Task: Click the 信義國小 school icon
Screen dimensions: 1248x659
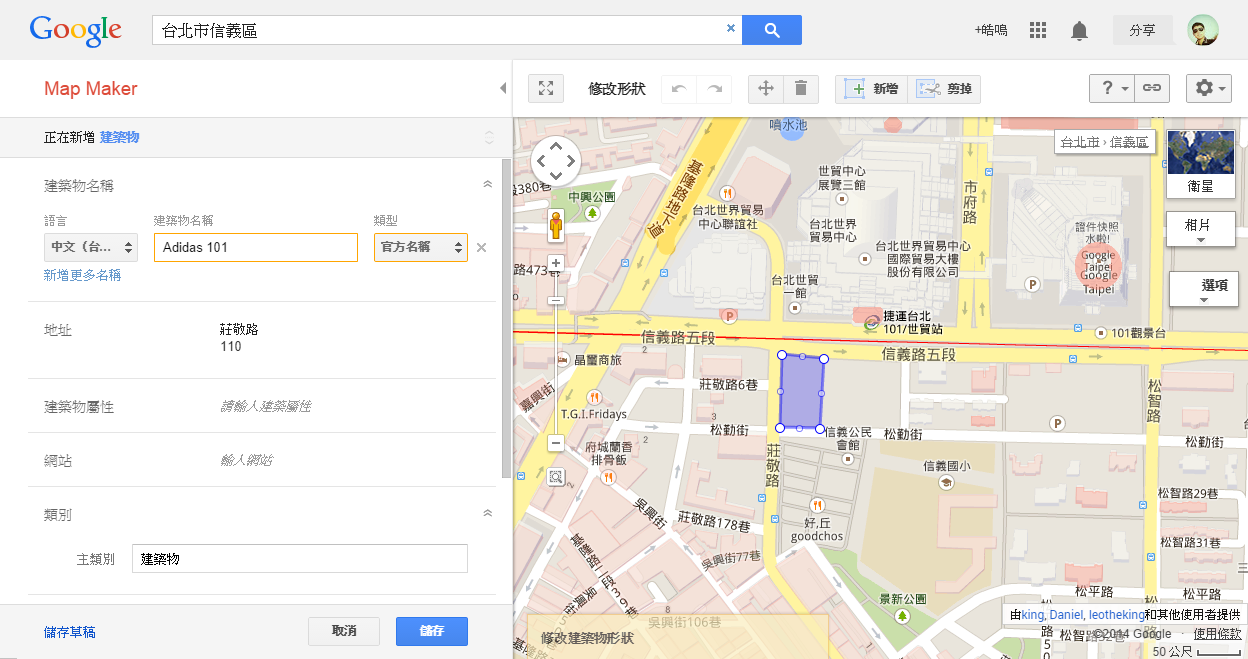Action: tap(945, 483)
